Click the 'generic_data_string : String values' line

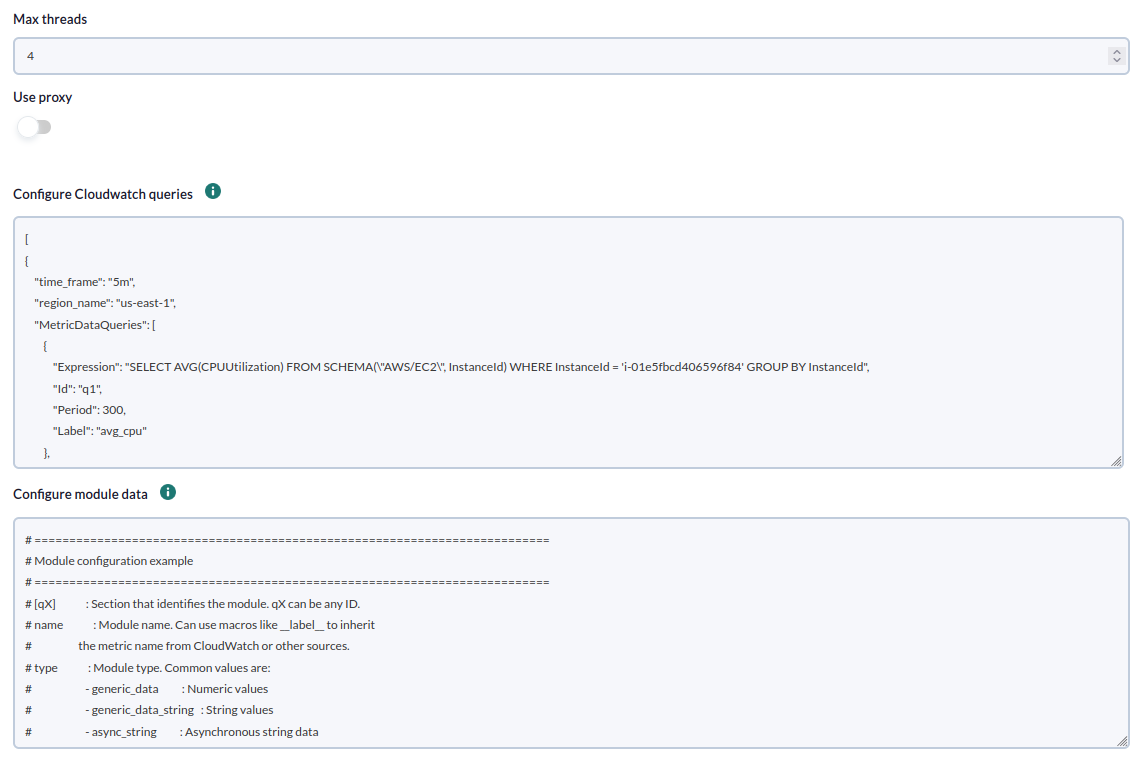[149, 711]
